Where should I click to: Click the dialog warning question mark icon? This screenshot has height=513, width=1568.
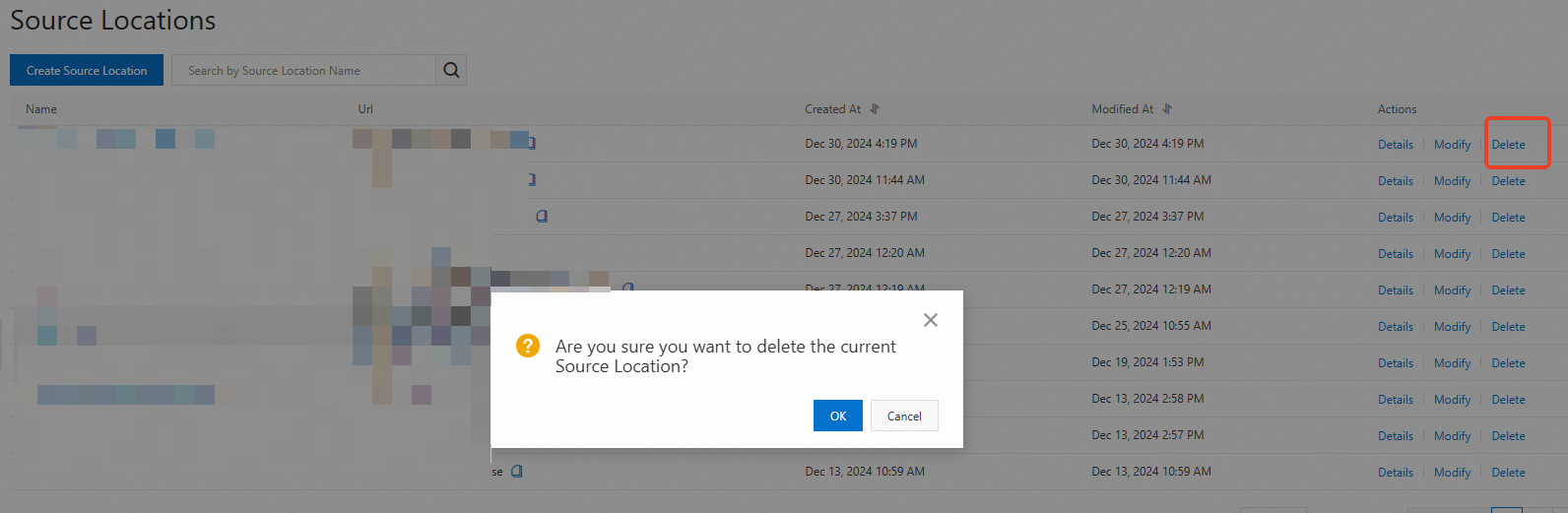528,346
